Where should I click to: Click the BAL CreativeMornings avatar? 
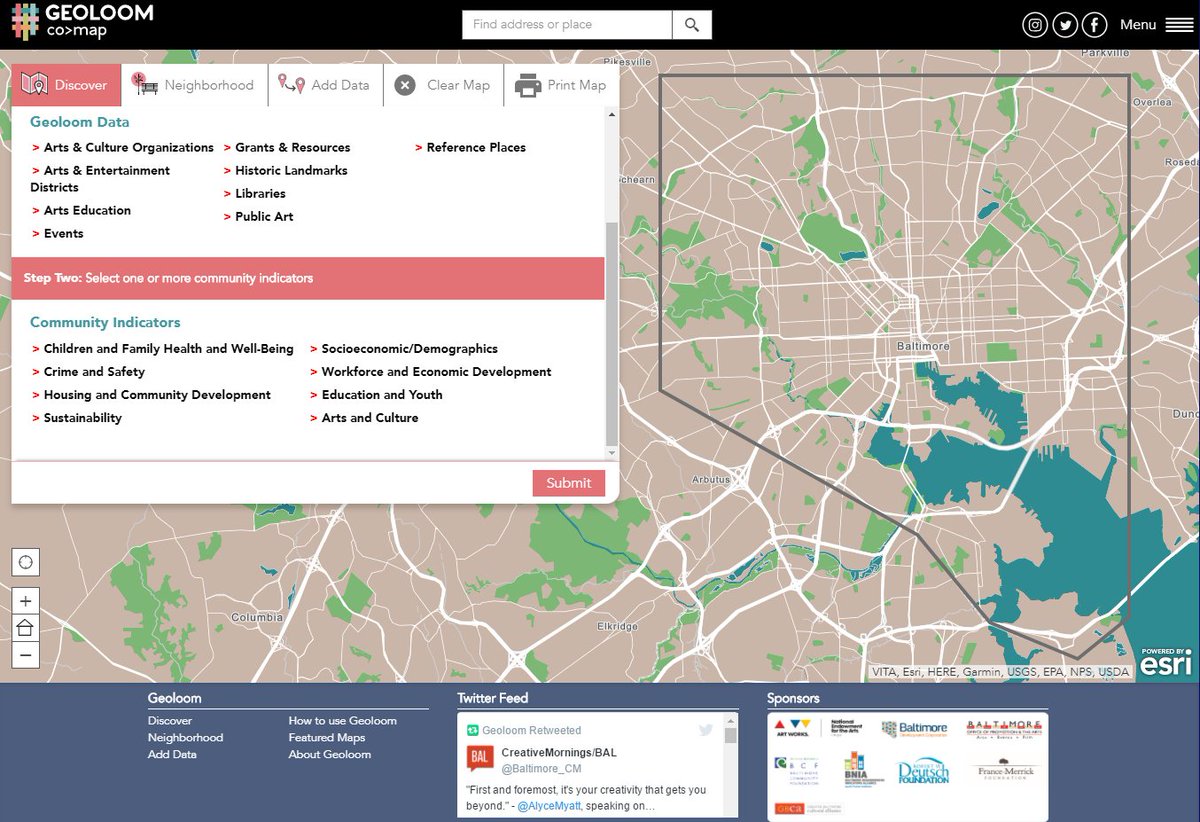[480, 759]
